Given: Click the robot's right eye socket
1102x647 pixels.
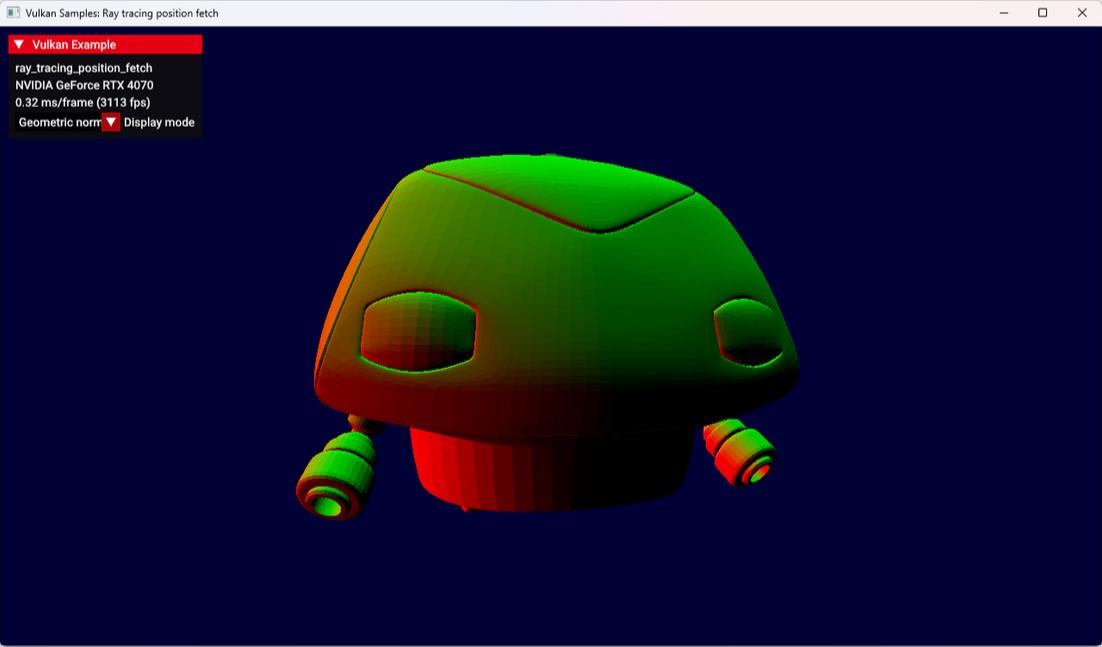Looking at the screenshot, I should [x=748, y=330].
